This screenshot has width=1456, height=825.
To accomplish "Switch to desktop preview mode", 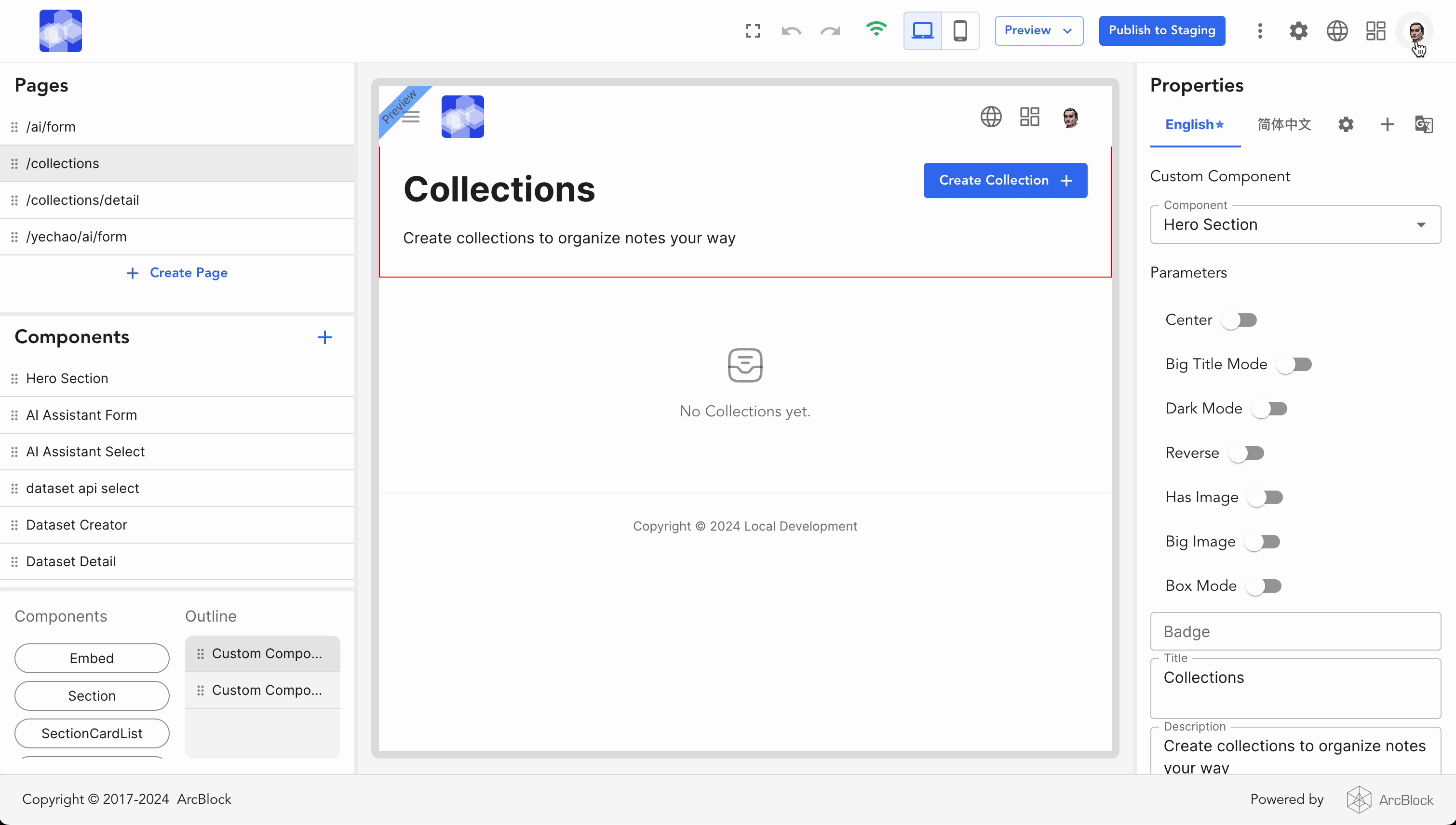I will (922, 30).
